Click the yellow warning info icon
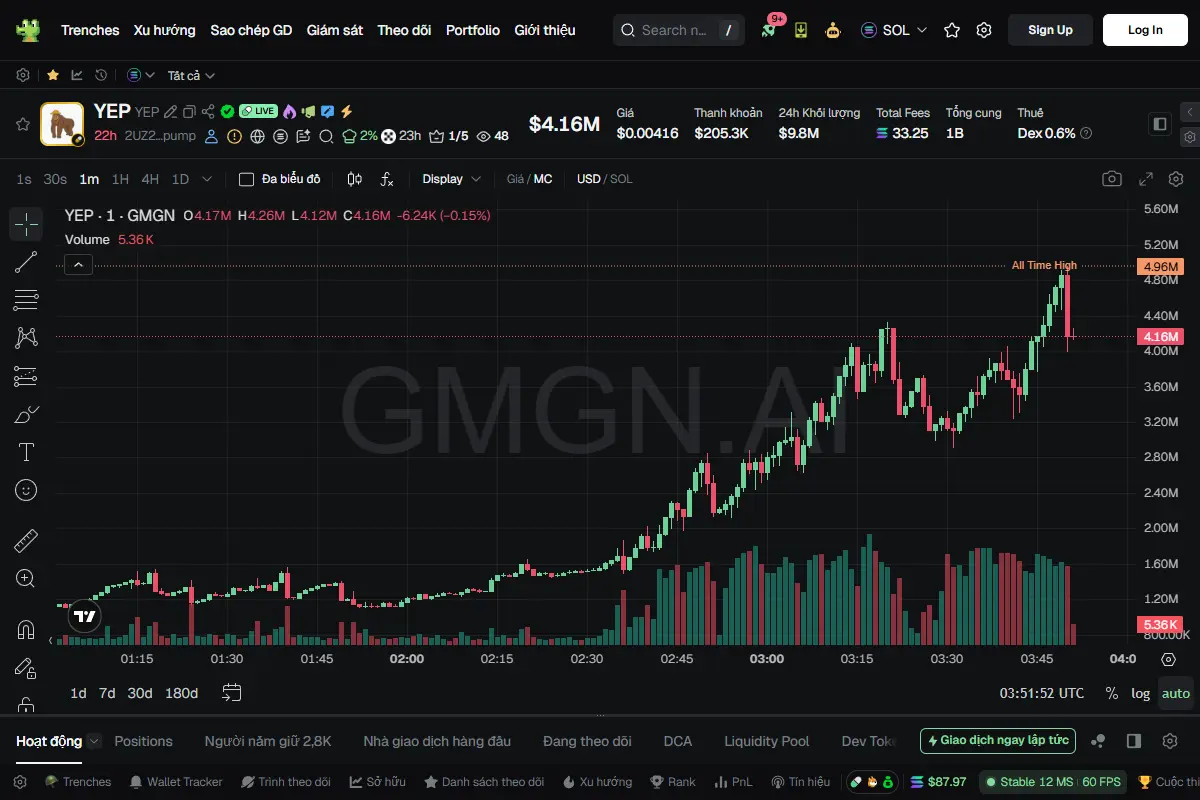 tap(234, 136)
